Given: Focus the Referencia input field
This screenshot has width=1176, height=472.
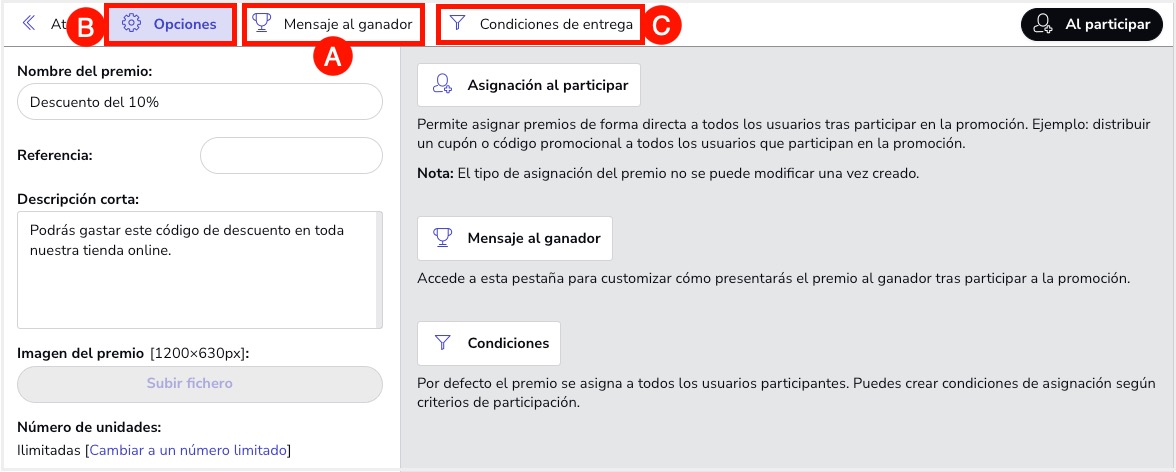Looking at the screenshot, I should click(x=291, y=156).
